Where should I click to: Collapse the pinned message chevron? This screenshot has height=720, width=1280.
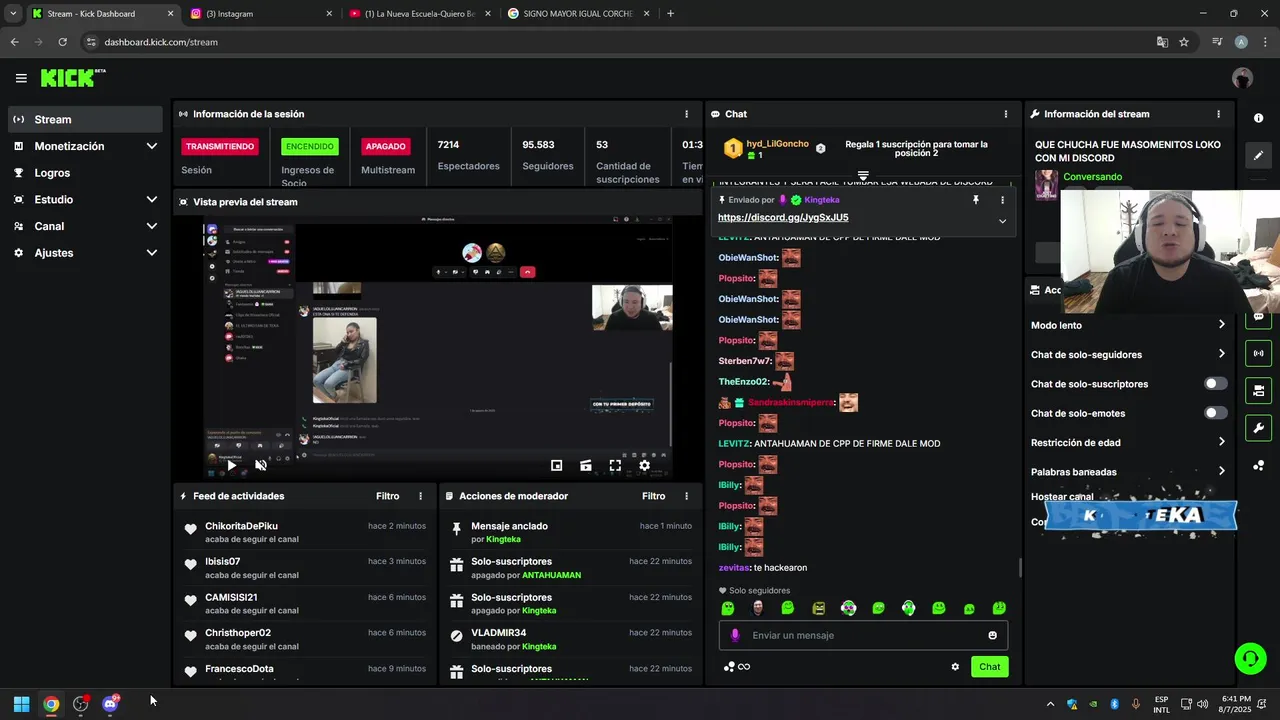(1002, 221)
